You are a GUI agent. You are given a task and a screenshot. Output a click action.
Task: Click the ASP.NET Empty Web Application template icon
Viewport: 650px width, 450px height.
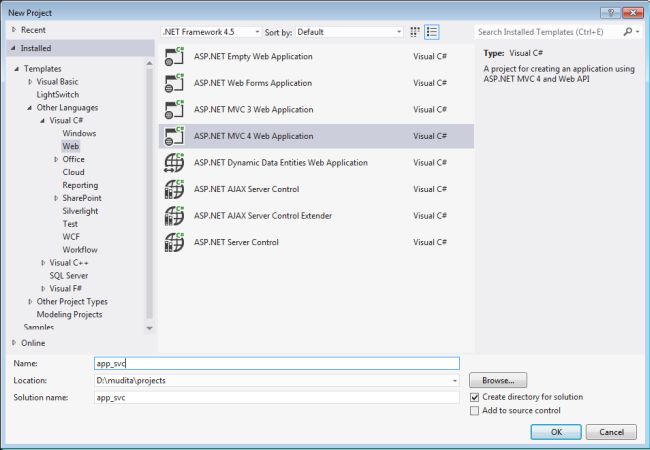tap(174, 56)
